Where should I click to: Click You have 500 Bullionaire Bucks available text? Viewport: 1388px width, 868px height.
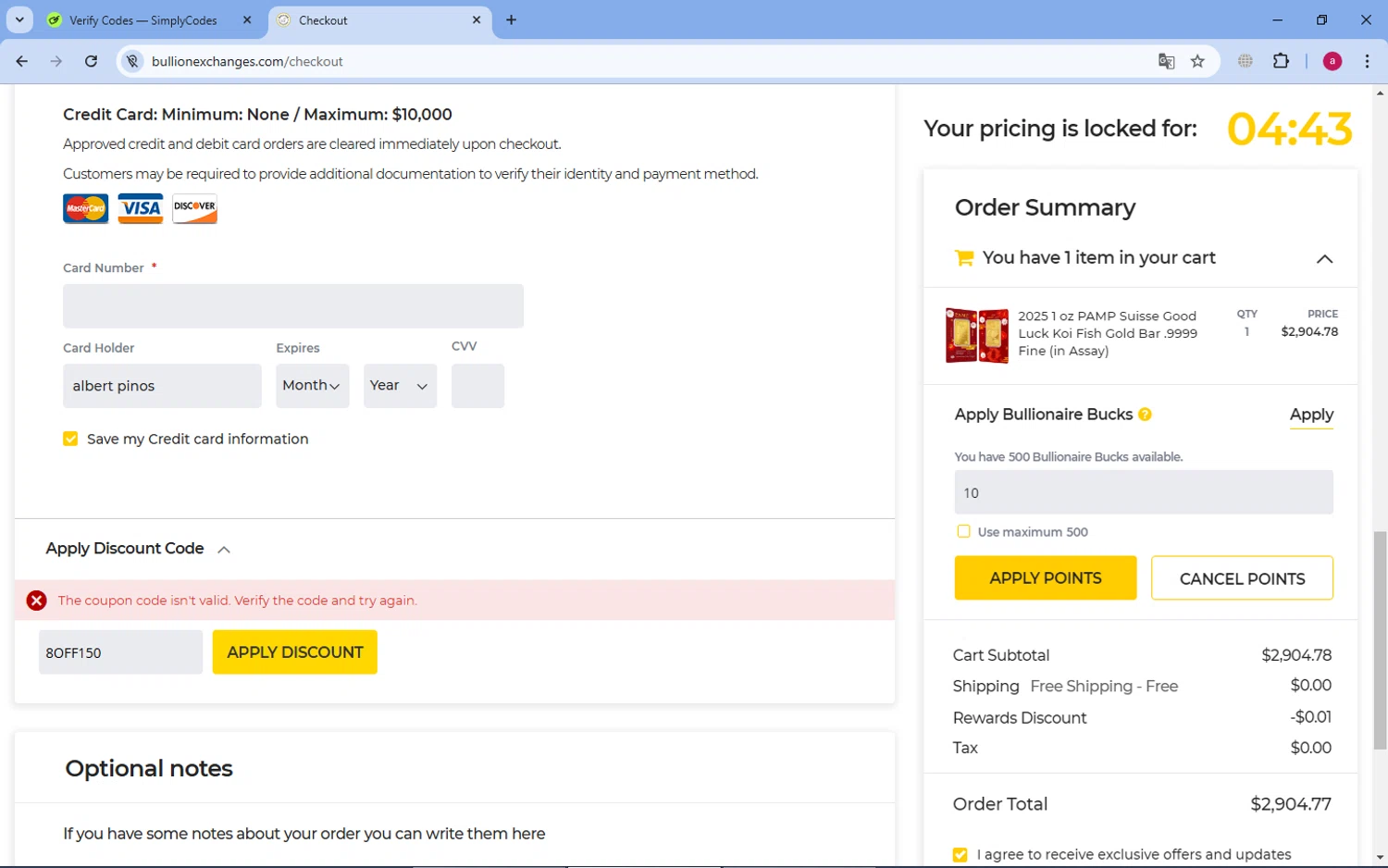(x=1069, y=457)
